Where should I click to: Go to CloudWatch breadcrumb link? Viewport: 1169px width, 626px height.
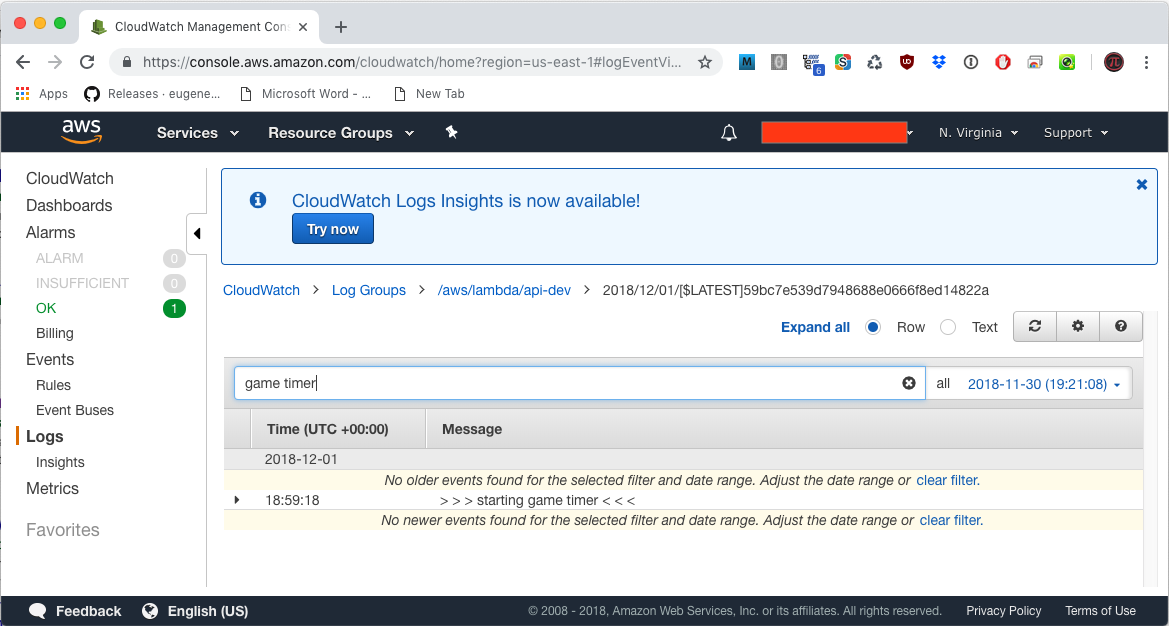coord(262,290)
